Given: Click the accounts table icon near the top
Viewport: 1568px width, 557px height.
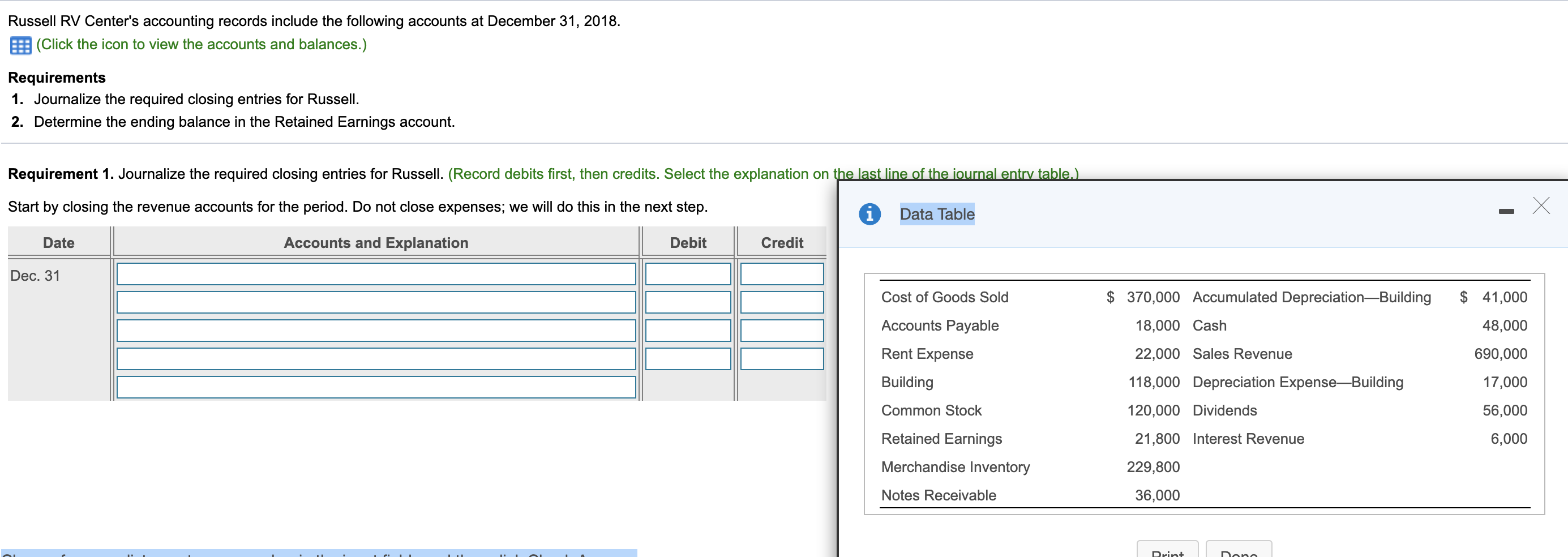Looking at the screenshot, I should 20,45.
